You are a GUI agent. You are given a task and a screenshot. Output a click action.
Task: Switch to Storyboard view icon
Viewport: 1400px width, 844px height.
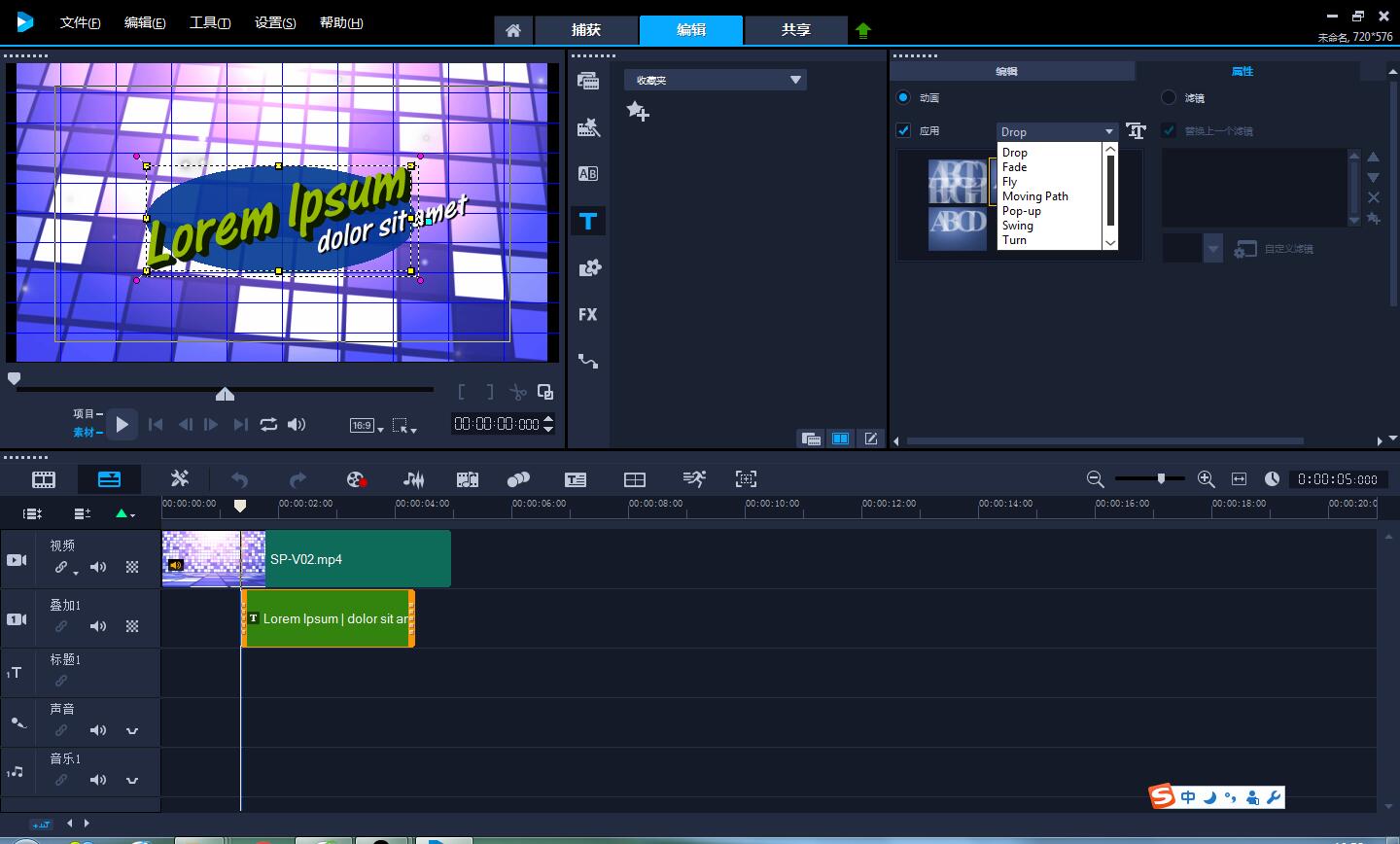[x=44, y=479]
